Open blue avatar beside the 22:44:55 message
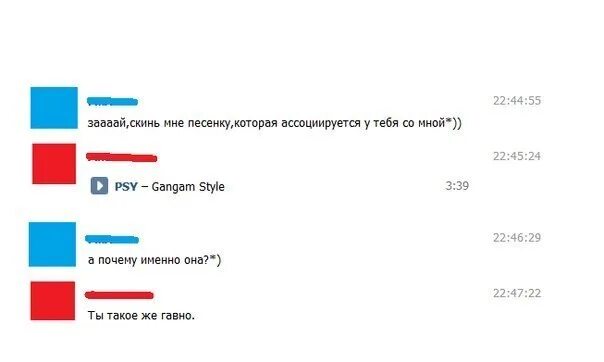Screen dimensions: 604x362 point(54,108)
